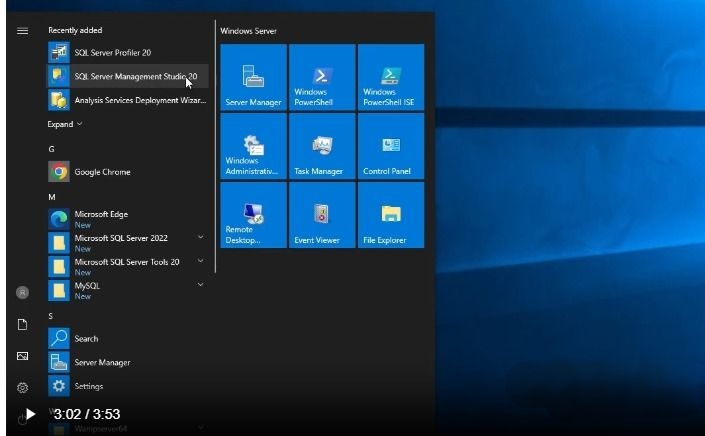Open MySQL folder icon

pos(59,291)
